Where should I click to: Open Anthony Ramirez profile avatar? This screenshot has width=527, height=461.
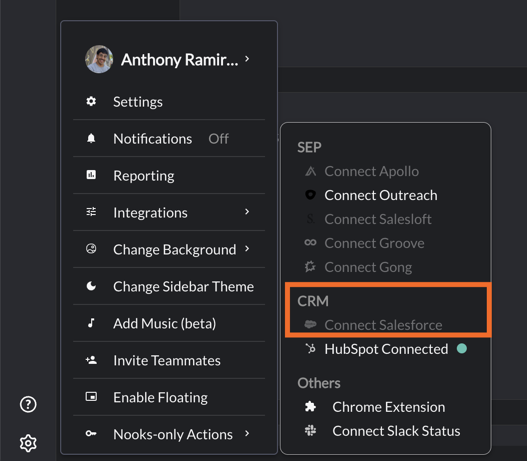tap(99, 59)
